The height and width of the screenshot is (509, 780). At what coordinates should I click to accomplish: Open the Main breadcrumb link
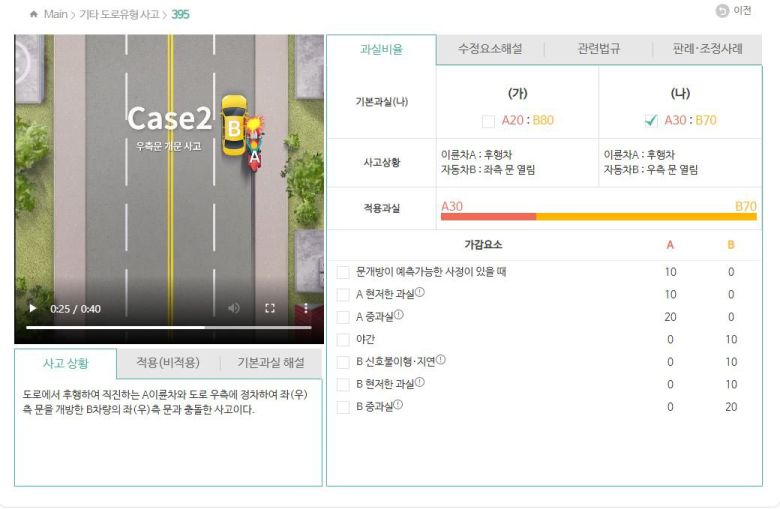point(55,14)
